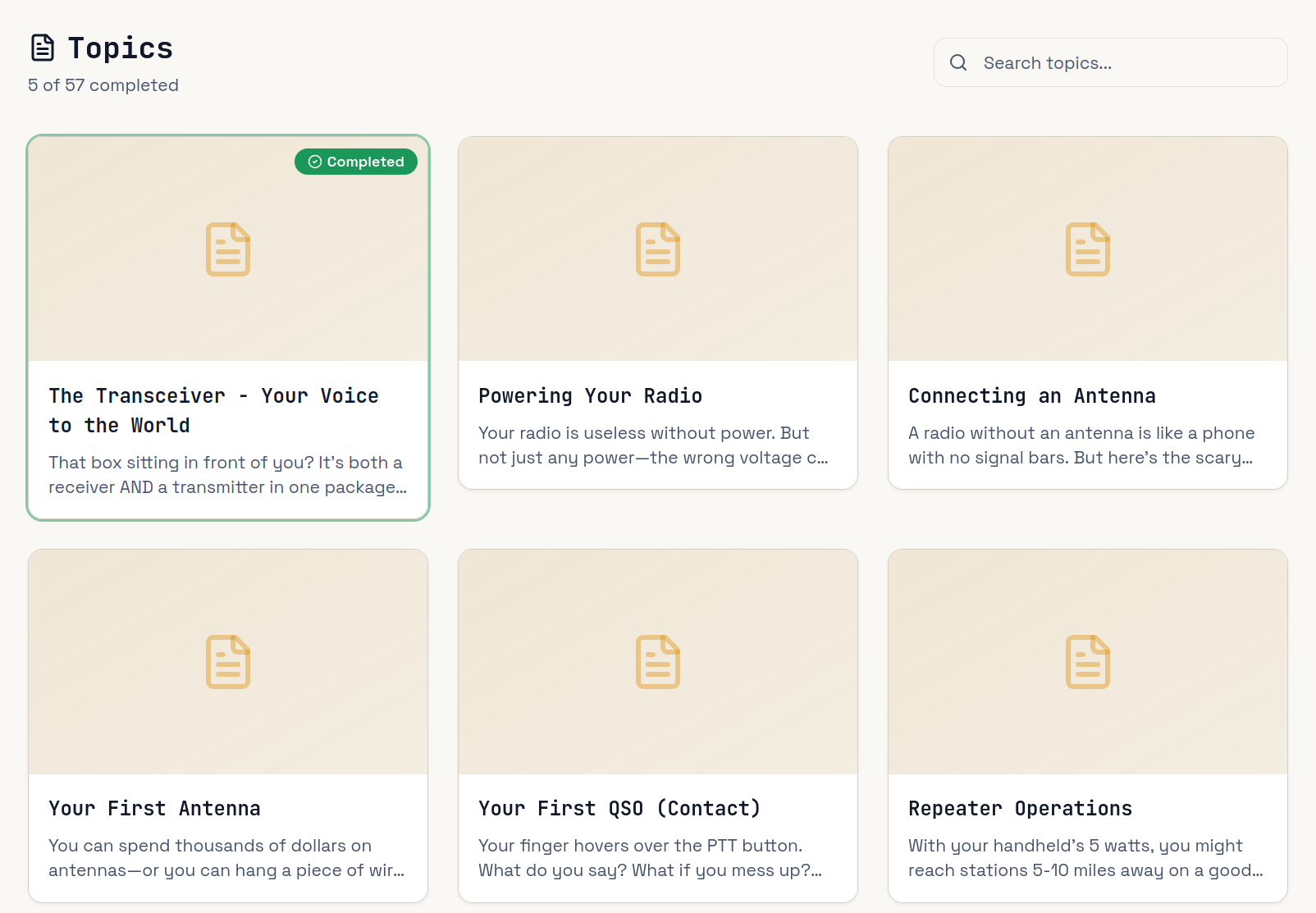Click the Topics page document icon

[x=43, y=48]
